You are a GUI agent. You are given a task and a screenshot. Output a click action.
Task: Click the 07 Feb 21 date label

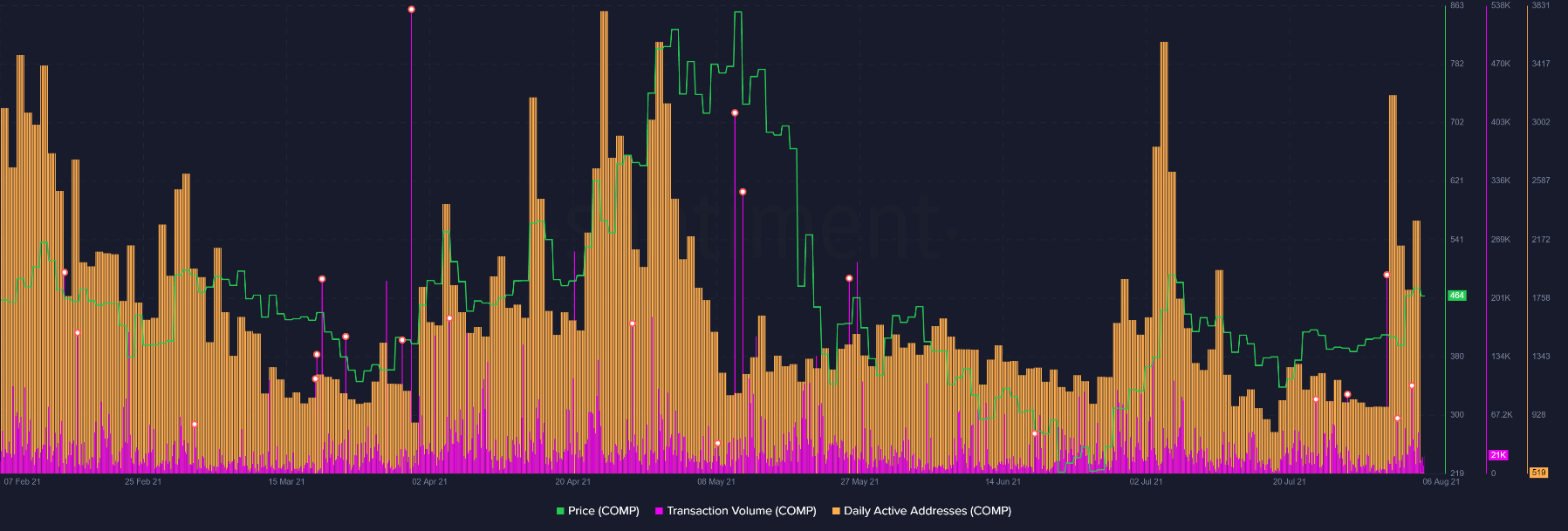click(22, 481)
